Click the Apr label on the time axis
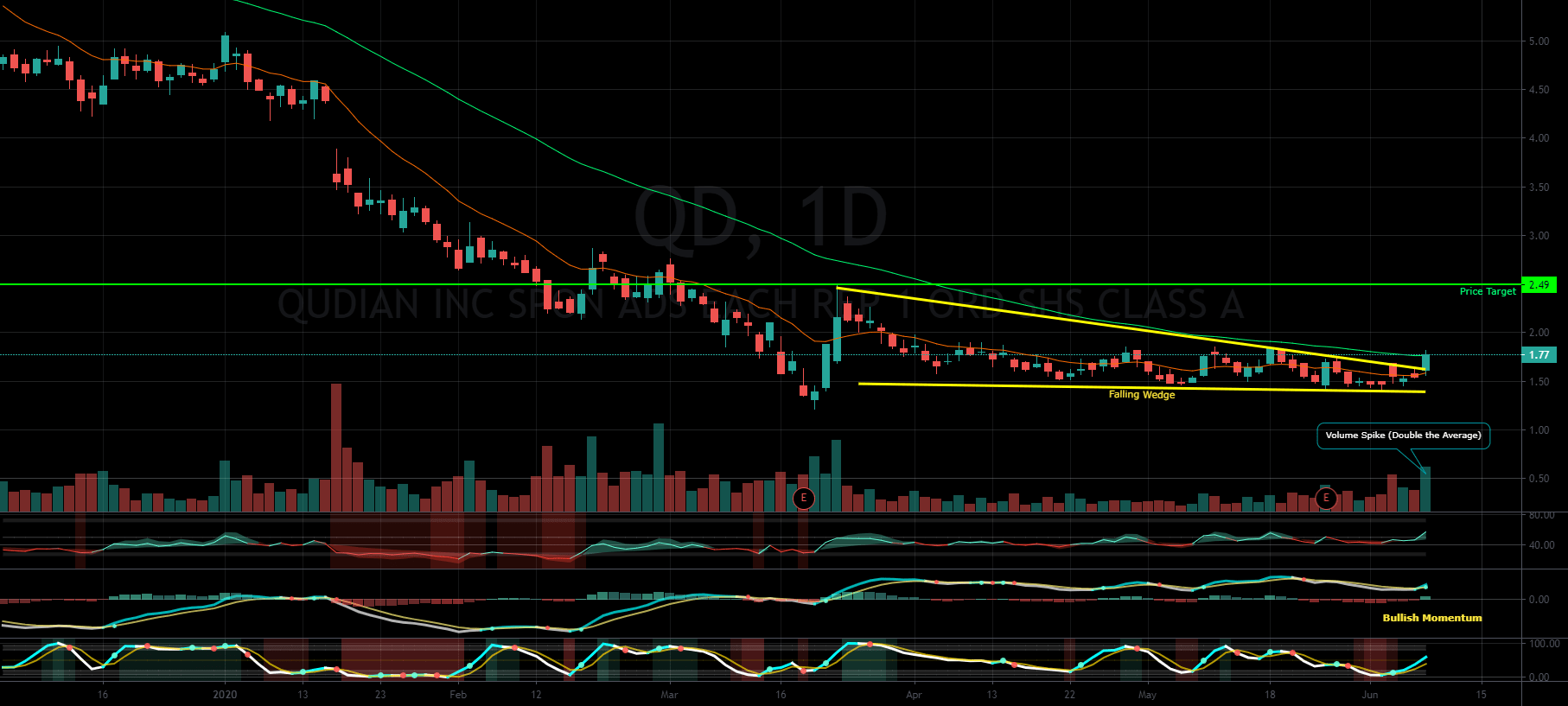This screenshot has height=706, width=1568. point(914,695)
